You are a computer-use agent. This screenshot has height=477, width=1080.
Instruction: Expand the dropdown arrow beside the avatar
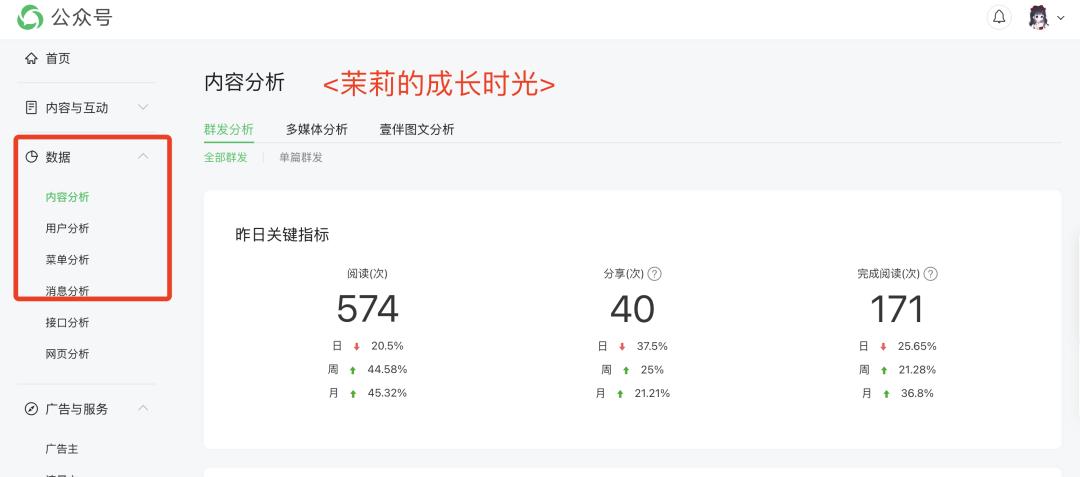pyautogui.click(x=1061, y=18)
